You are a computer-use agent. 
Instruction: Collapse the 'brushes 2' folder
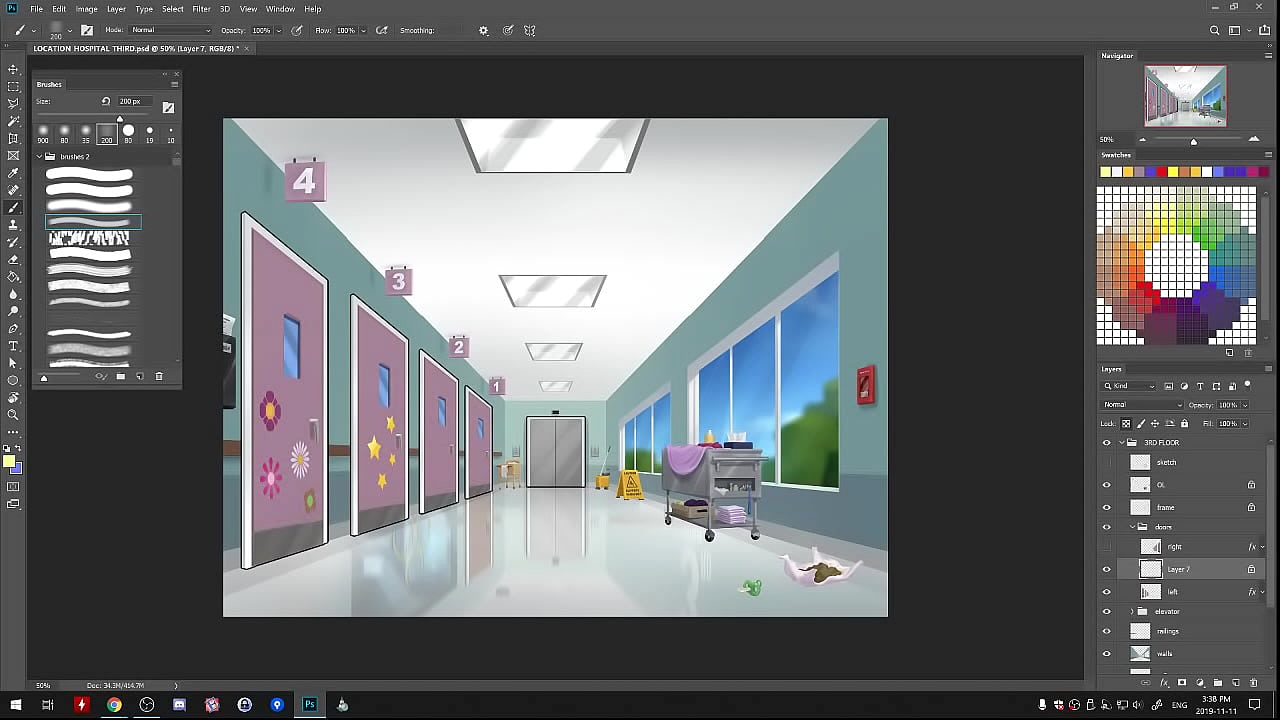point(41,157)
